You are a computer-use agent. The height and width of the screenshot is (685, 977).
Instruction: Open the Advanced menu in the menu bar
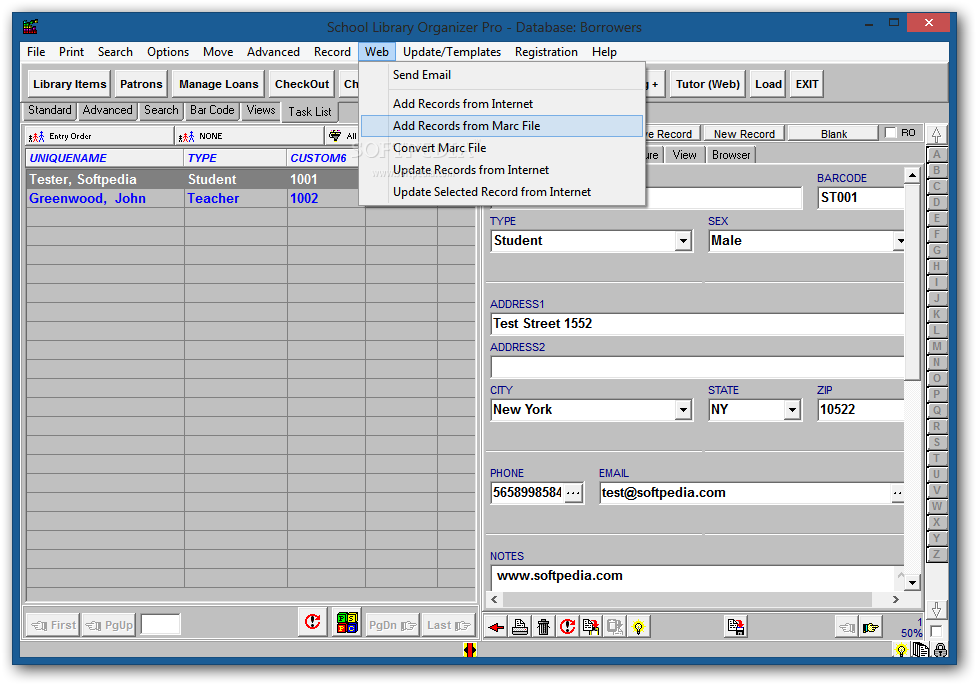(x=273, y=52)
